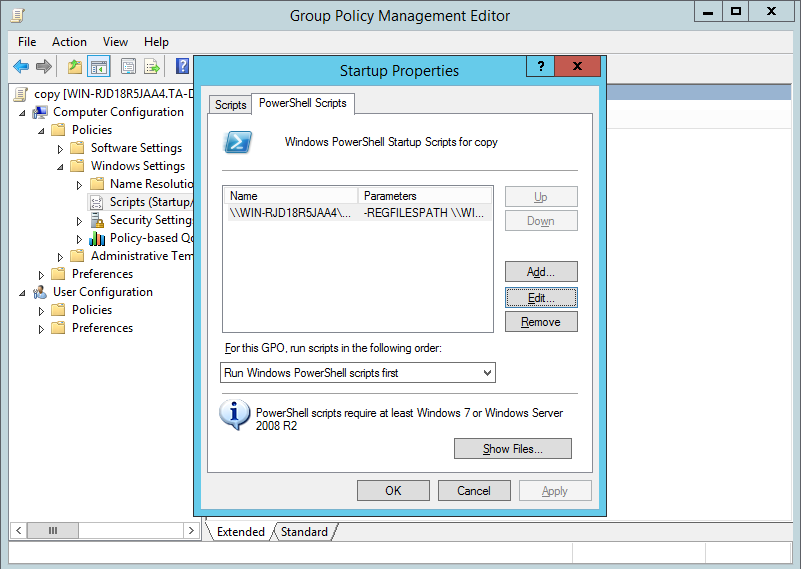Collapse the Windows Settings tree node
This screenshot has height=569, width=801.
click(61, 166)
